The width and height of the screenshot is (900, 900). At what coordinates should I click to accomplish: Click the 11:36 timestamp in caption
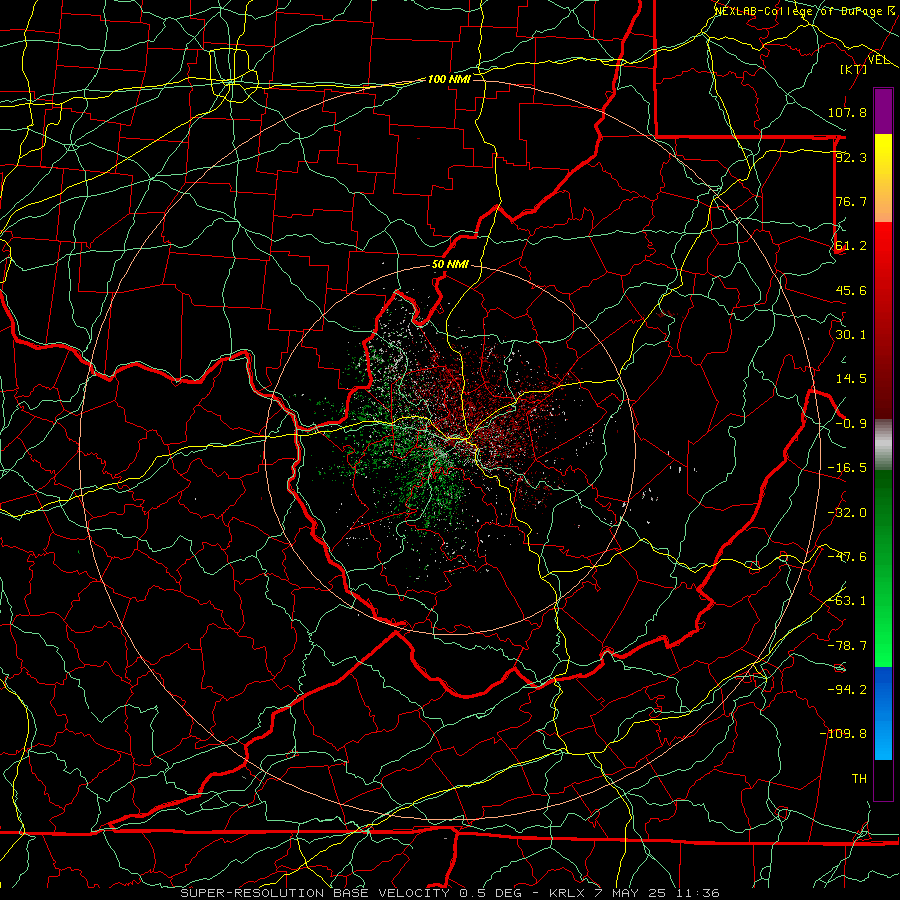(x=699, y=893)
